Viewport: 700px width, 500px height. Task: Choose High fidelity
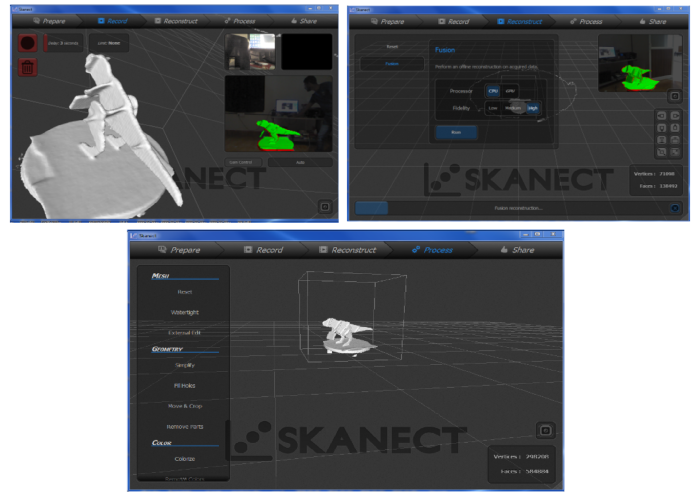tap(533, 108)
